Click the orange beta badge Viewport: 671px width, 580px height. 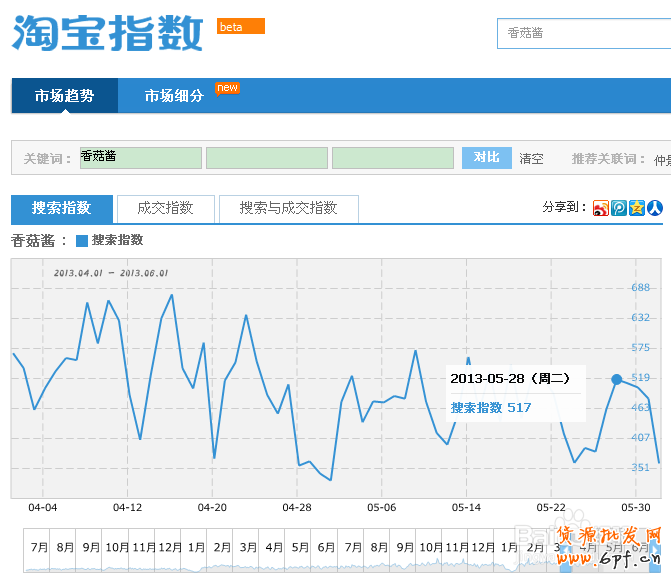click(x=241, y=26)
